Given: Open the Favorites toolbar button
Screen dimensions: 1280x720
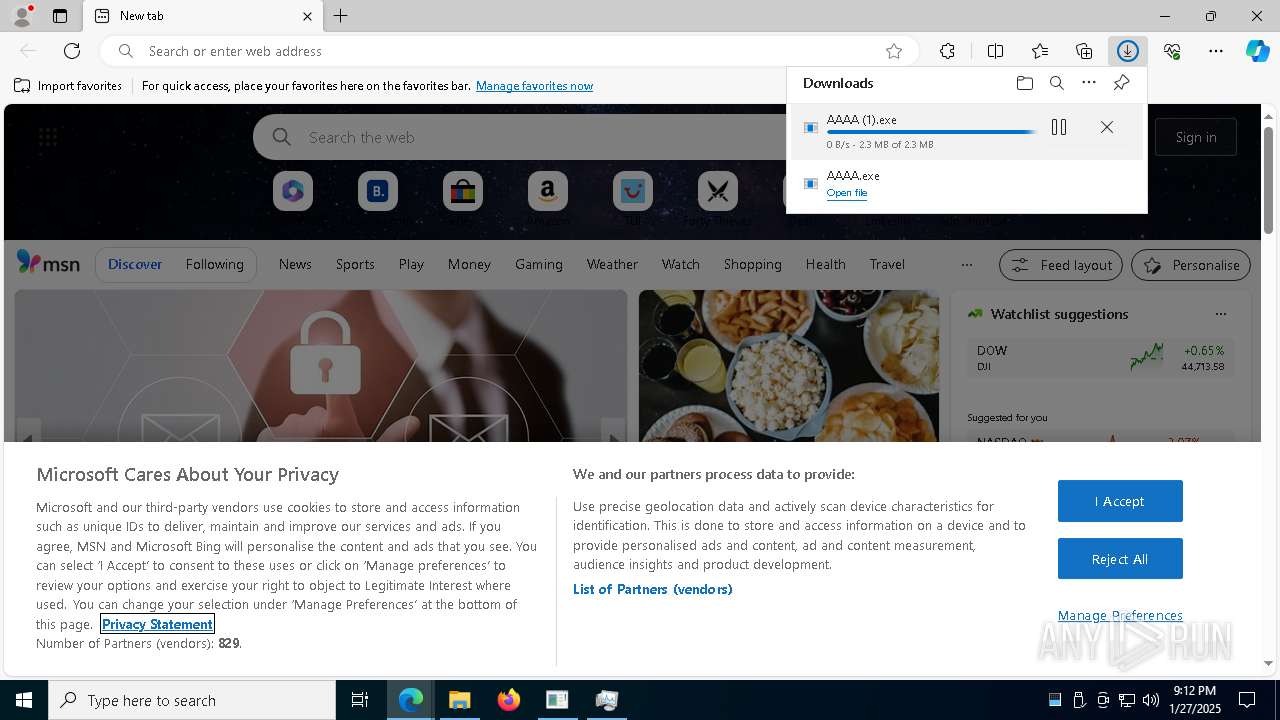Looking at the screenshot, I should (1040, 51).
